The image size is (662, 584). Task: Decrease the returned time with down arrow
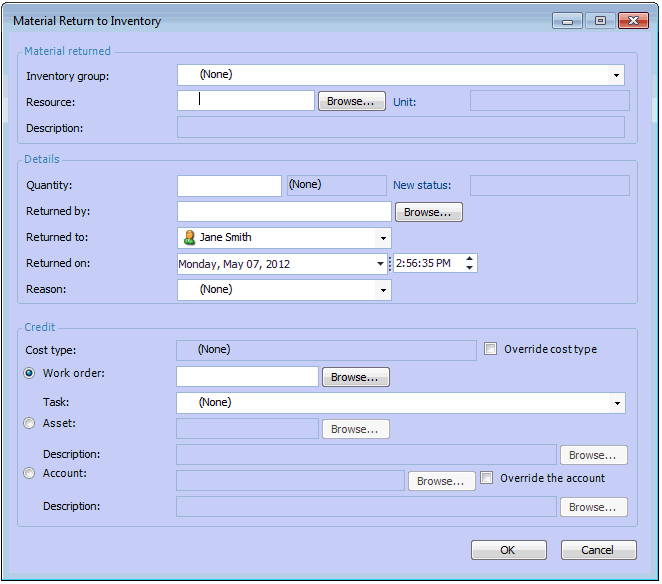(470, 268)
